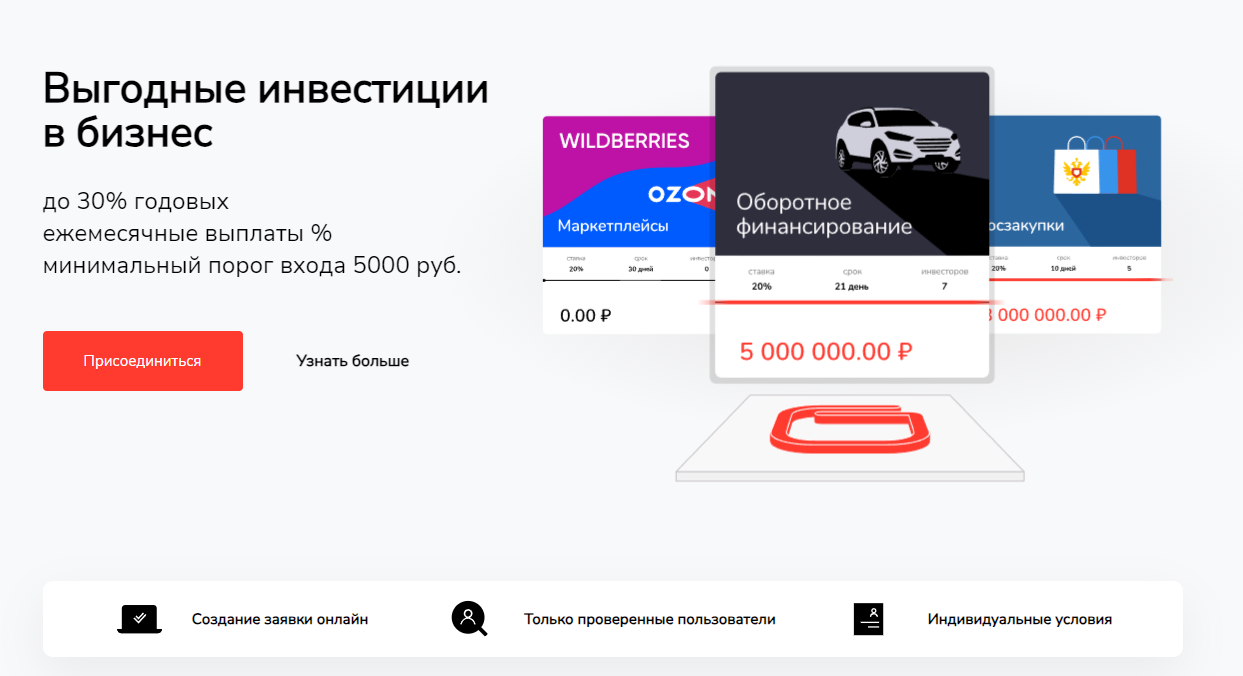Click the 5 000 000.00 ₽ amount
Screen dimensions: 1243x676
click(x=826, y=352)
